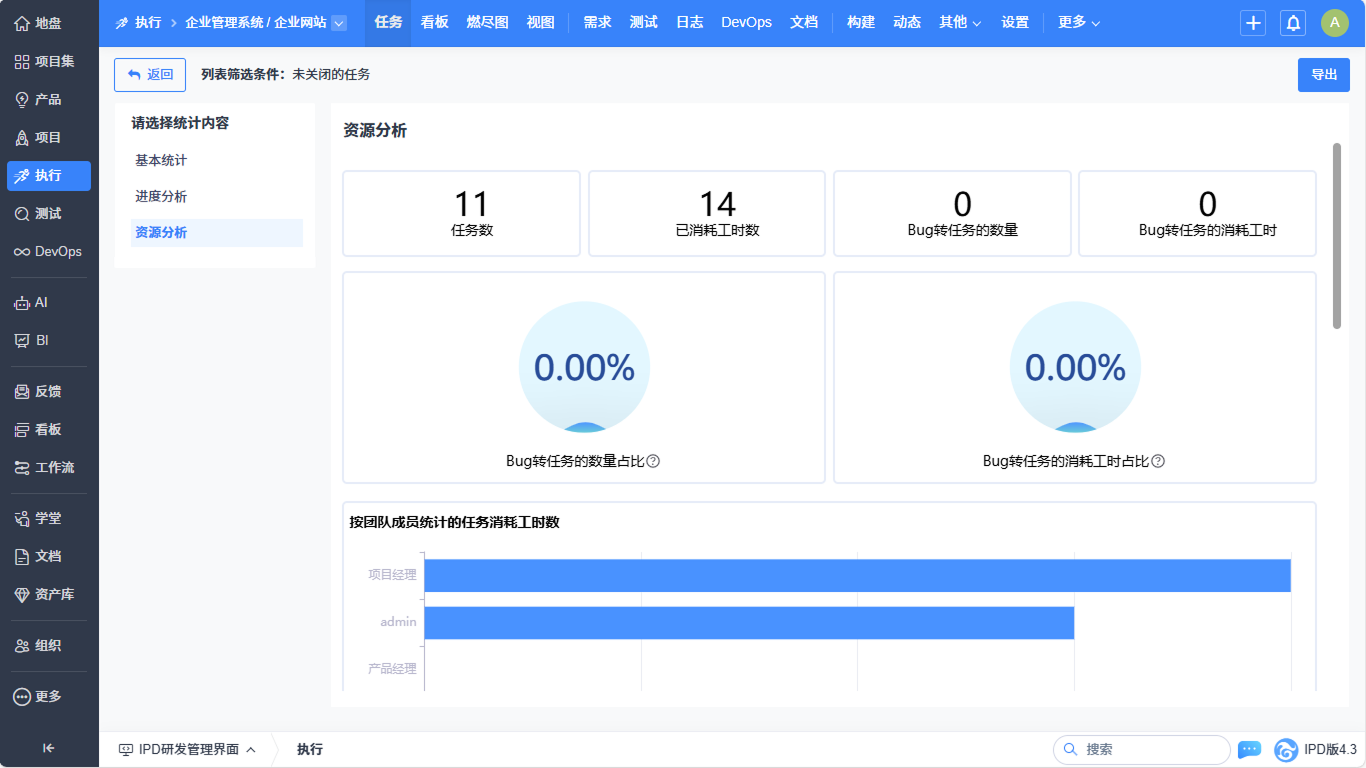Open the chat message icon

coord(1249,749)
